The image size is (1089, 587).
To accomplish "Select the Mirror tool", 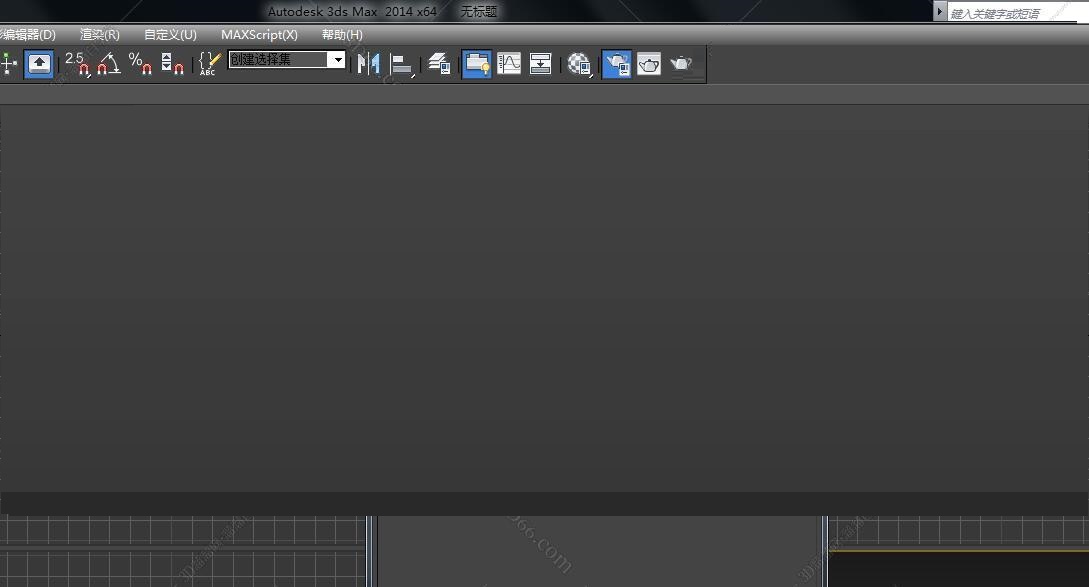I will (x=368, y=64).
